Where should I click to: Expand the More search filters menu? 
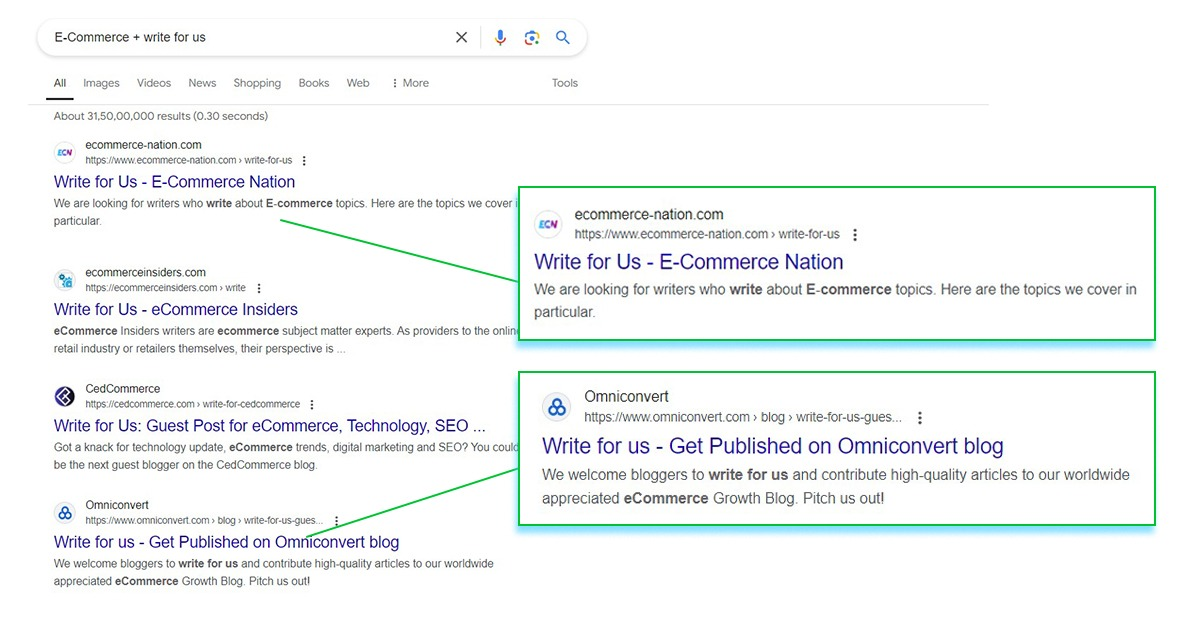[410, 83]
